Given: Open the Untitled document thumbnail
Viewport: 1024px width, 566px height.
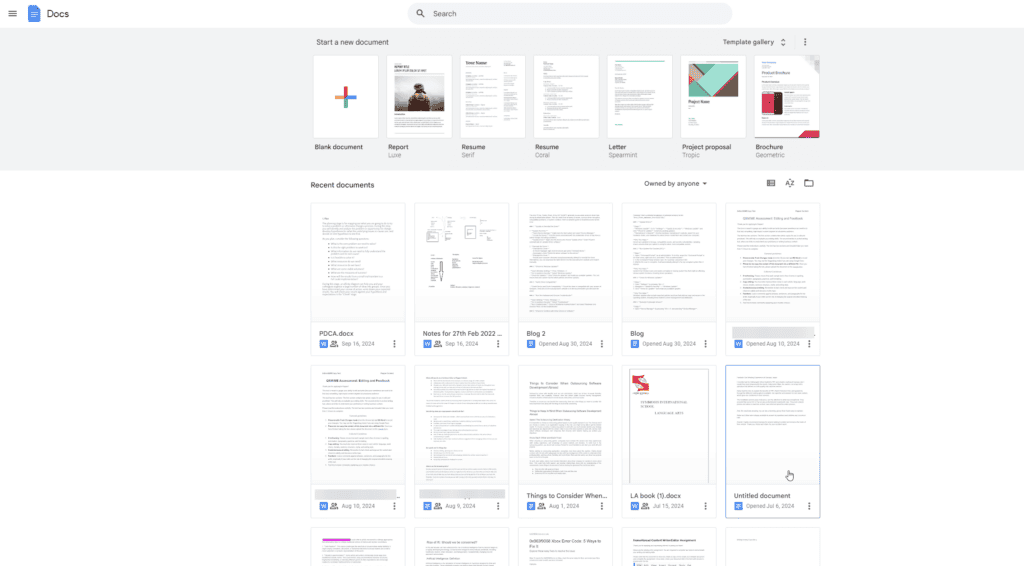Looking at the screenshot, I should [x=773, y=425].
